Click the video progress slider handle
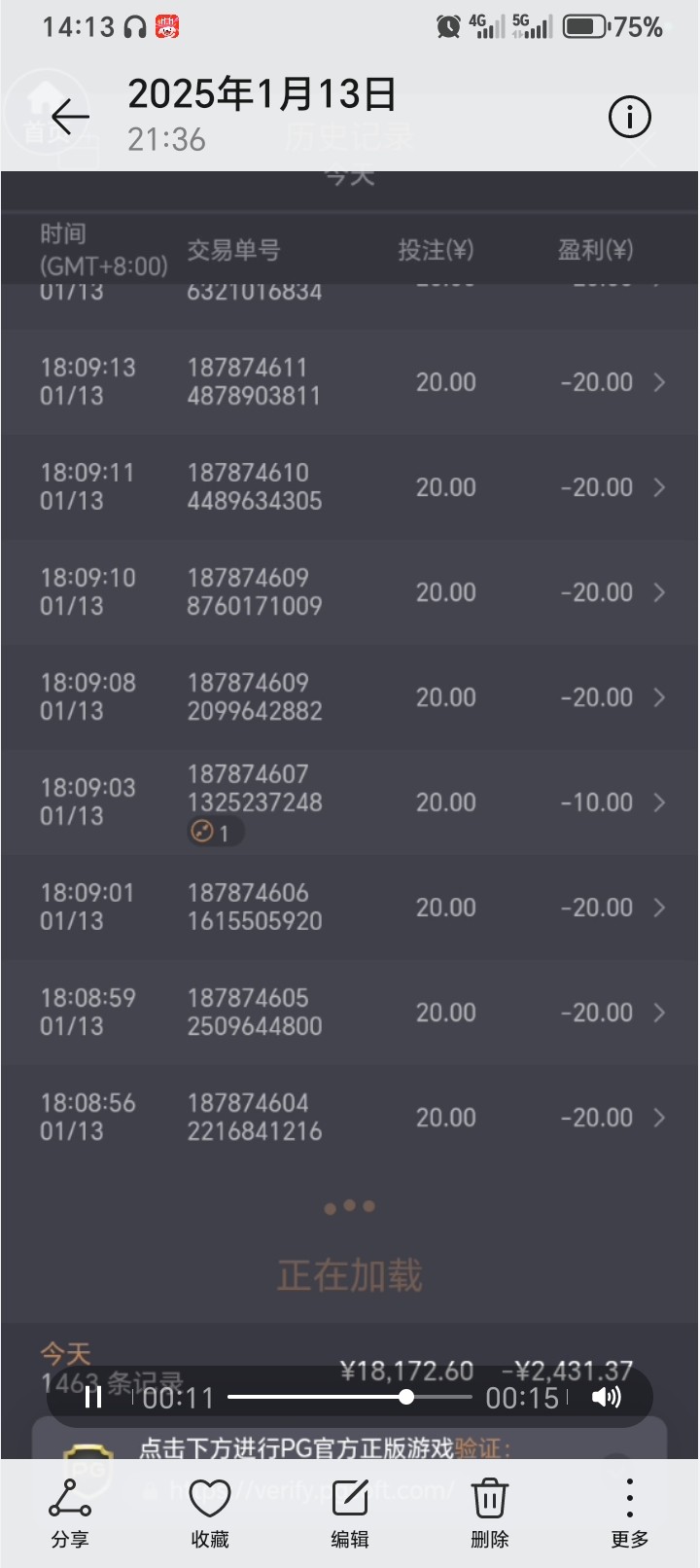 tap(406, 1398)
